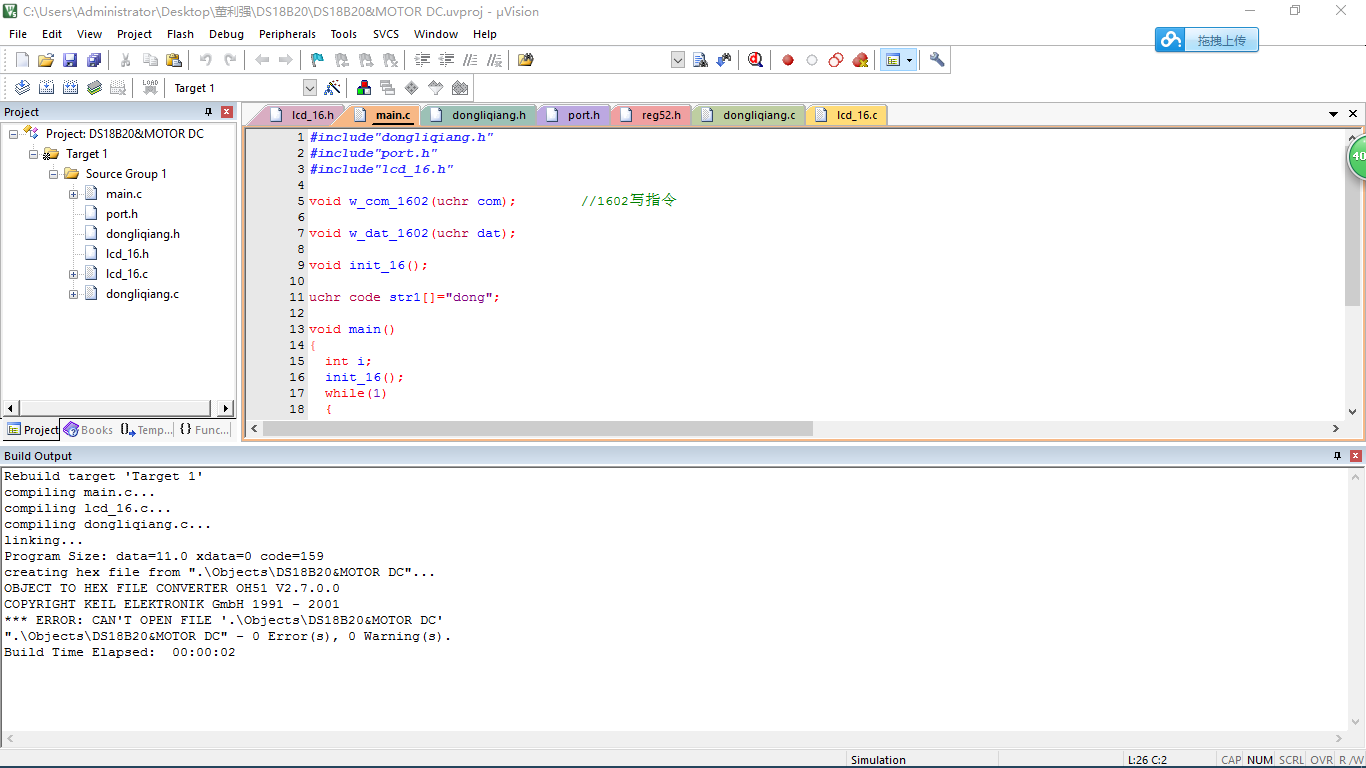Save all files icon
Screen dimensions: 1366x768
(x=93, y=60)
